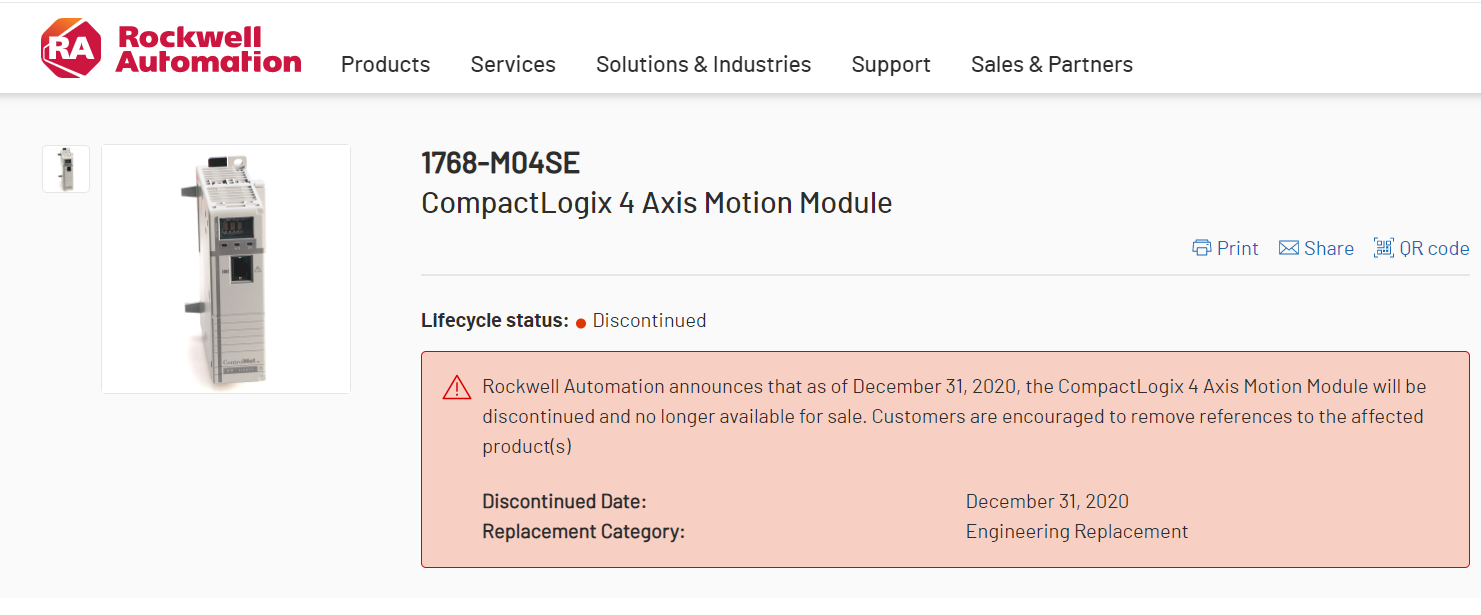This screenshot has height=615, width=1481.
Task: Click the Print link text
Action: pyautogui.click(x=1238, y=249)
